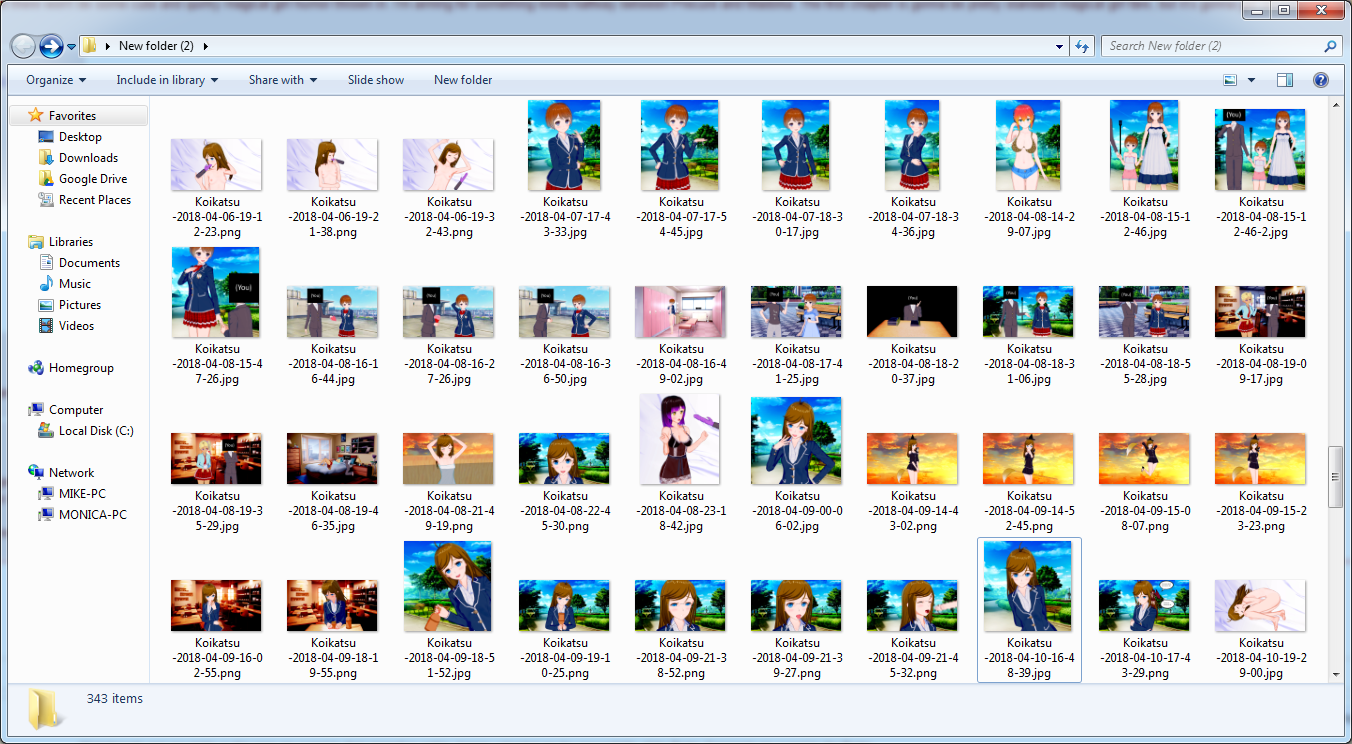This screenshot has height=744, width=1352.
Task: Select Computer in navigation pane
Action: click(76, 410)
